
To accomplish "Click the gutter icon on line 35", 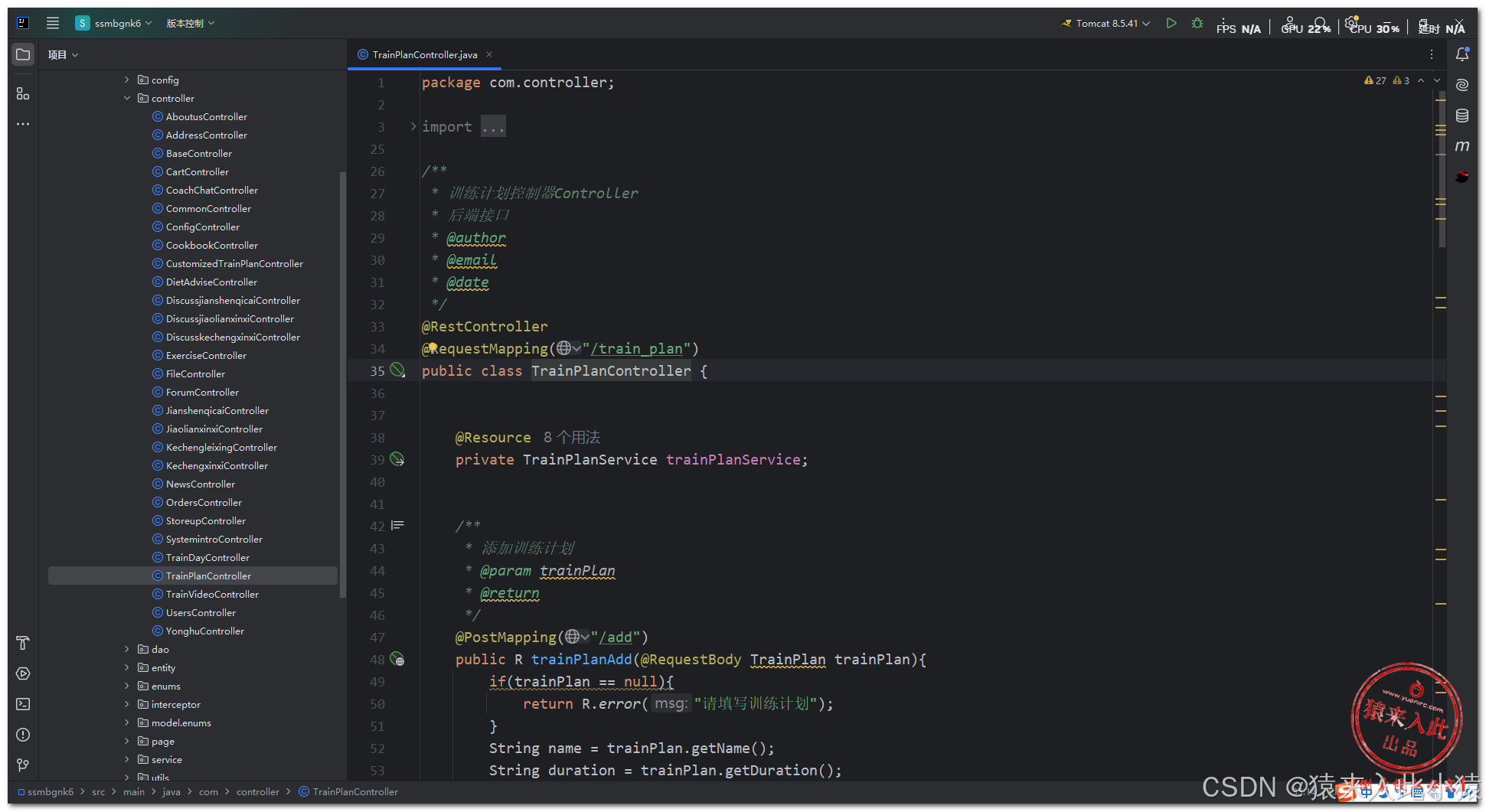I will (x=397, y=370).
